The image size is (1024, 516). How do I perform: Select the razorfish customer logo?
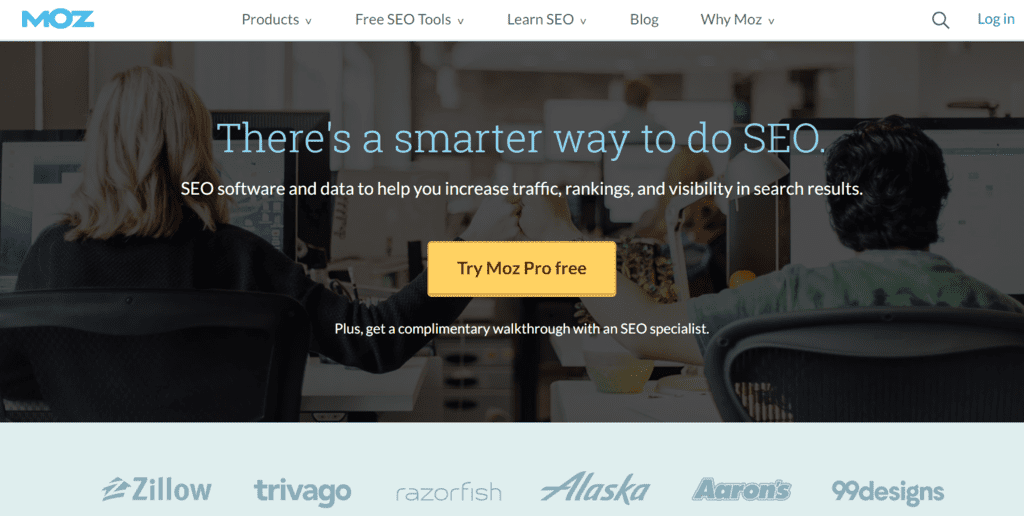(x=449, y=492)
